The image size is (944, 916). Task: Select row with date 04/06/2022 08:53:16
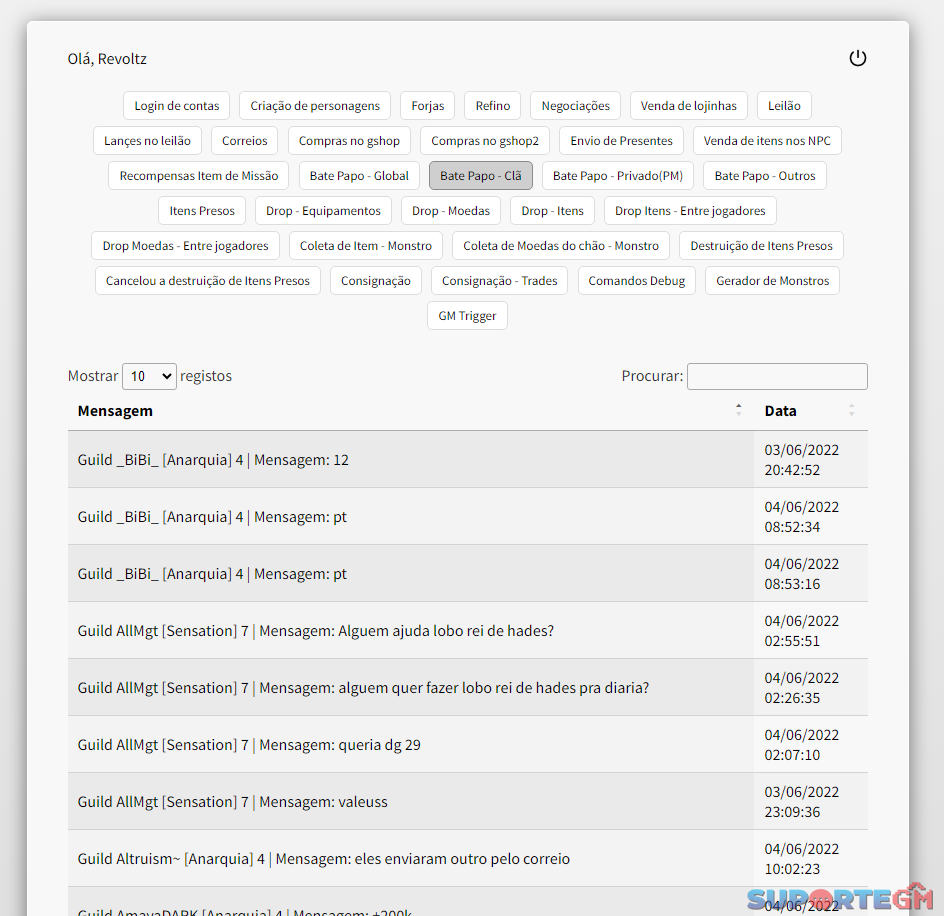pos(468,573)
